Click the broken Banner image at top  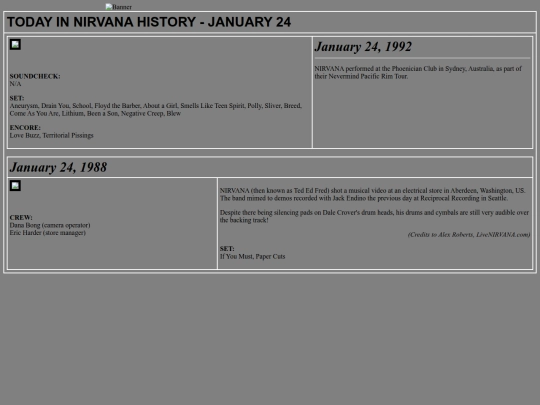(x=118, y=7)
